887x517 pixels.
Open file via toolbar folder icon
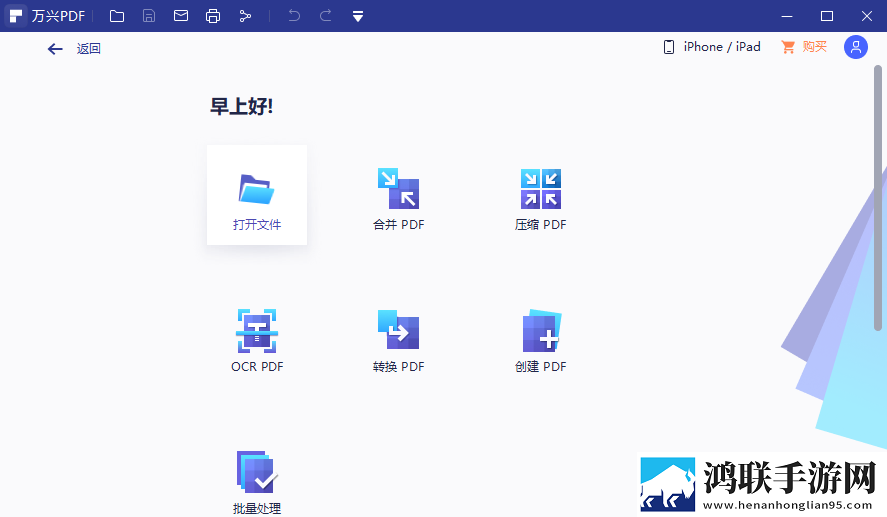click(x=117, y=16)
